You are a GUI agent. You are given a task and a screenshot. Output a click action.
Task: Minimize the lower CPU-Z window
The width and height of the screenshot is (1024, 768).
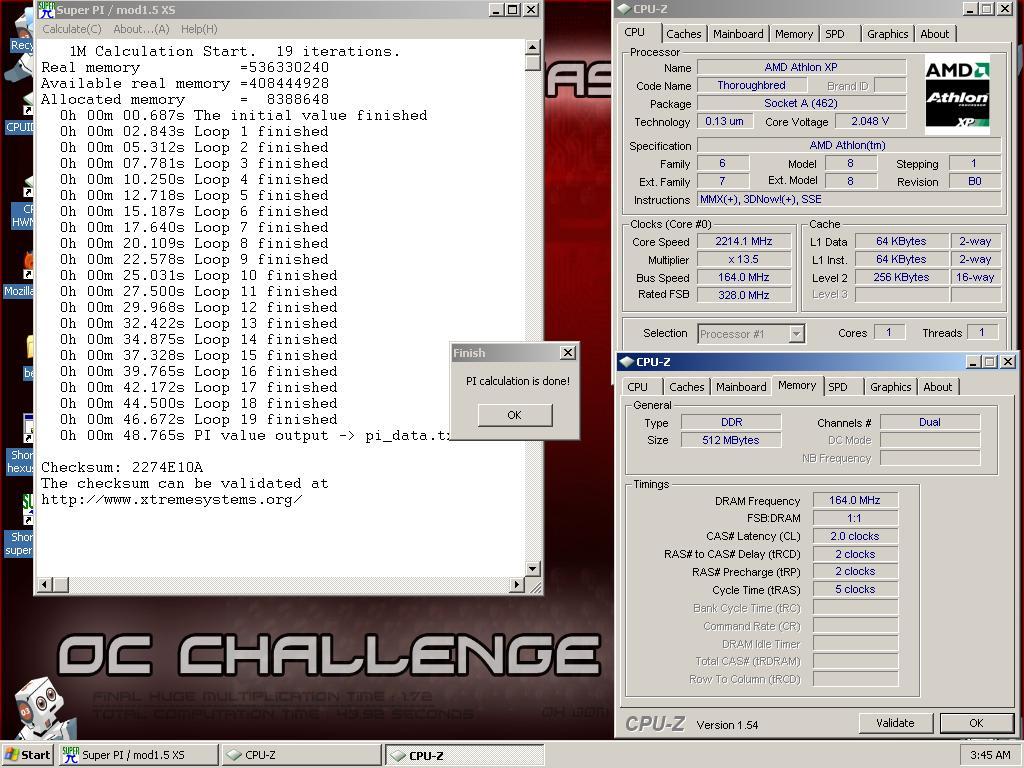click(x=974, y=362)
